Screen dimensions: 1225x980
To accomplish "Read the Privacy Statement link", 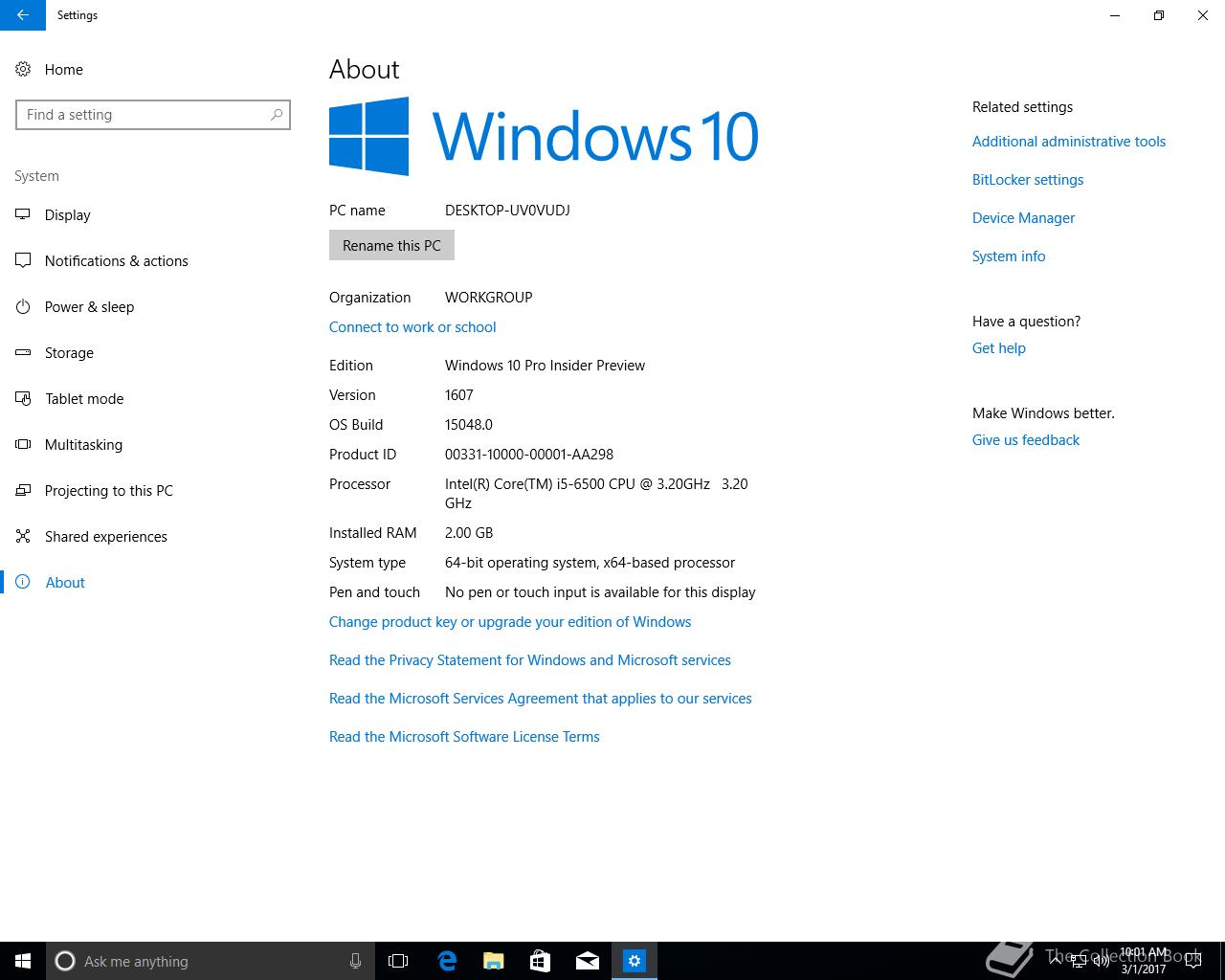I will pyautogui.click(x=530, y=660).
